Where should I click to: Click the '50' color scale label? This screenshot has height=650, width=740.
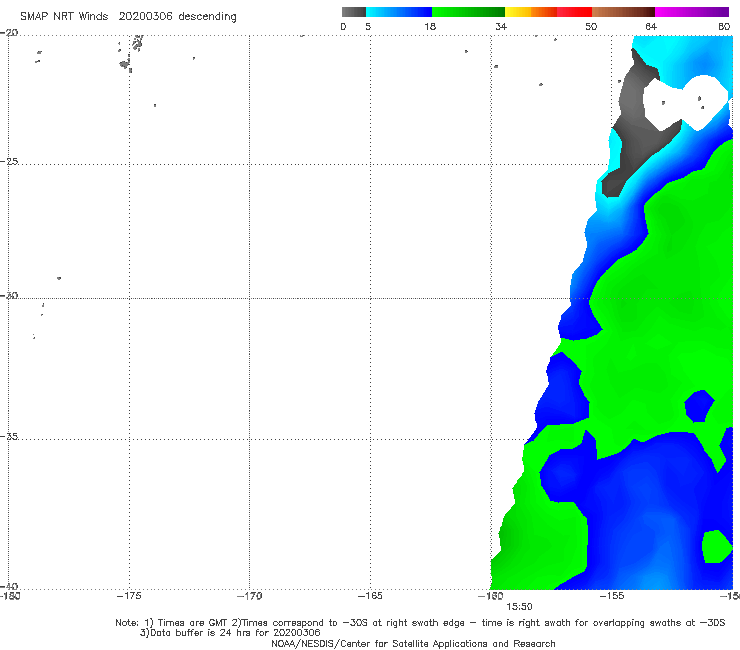591,26
